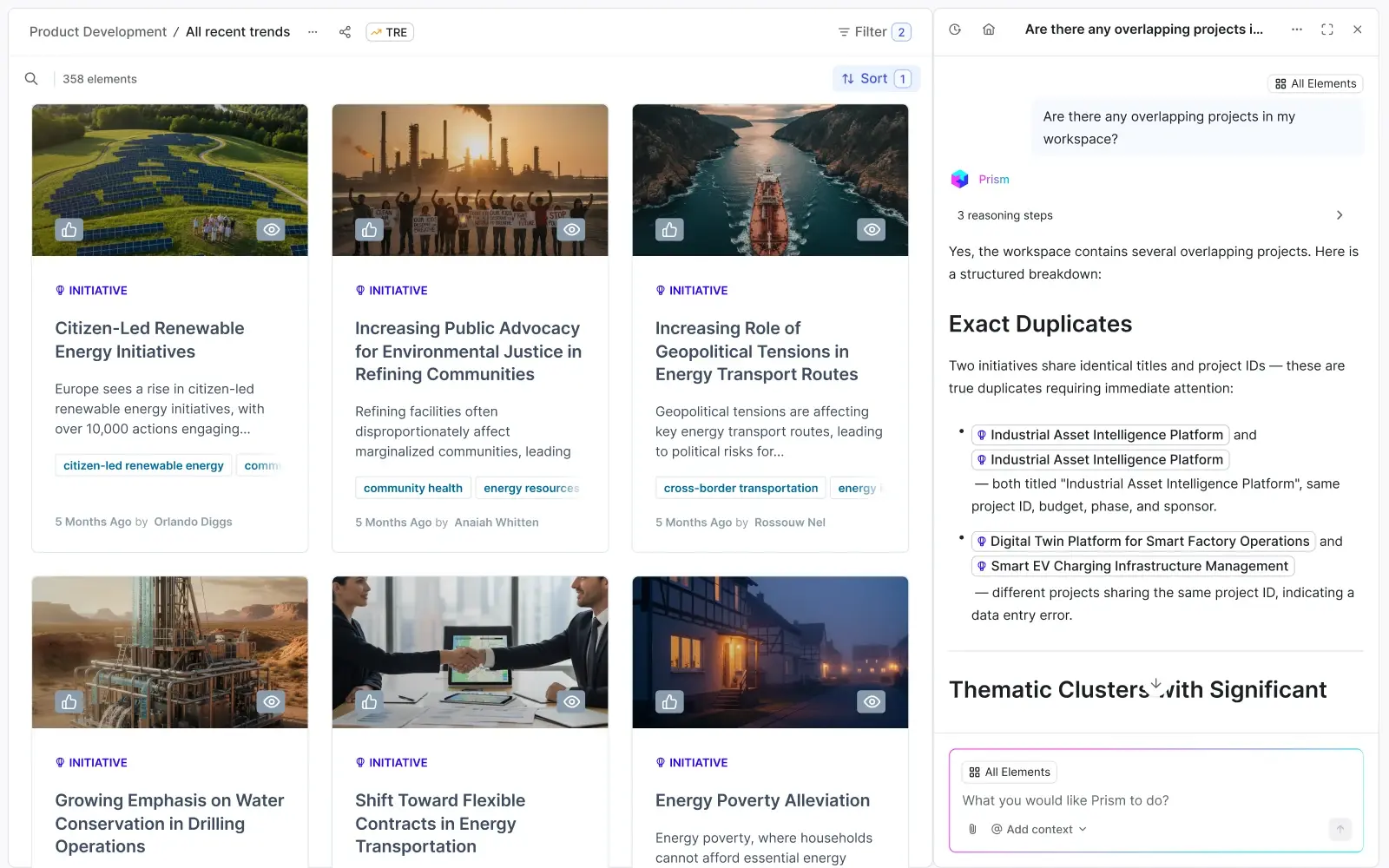Click the 358 elements count
The height and width of the screenshot is (868, 1389).
click(100, 79)
